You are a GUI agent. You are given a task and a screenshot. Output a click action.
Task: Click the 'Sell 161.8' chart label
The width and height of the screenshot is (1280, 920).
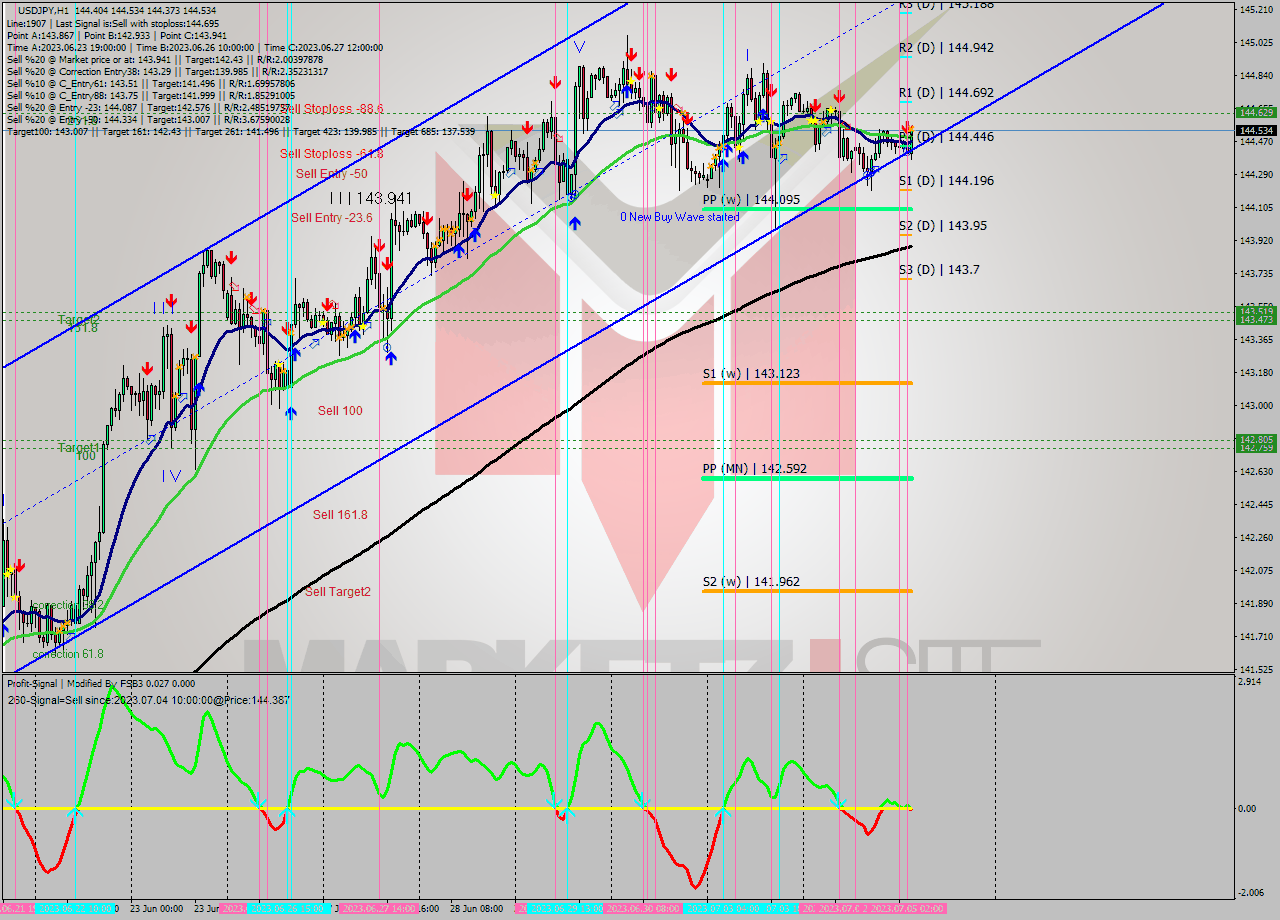[x=340, y=514]
